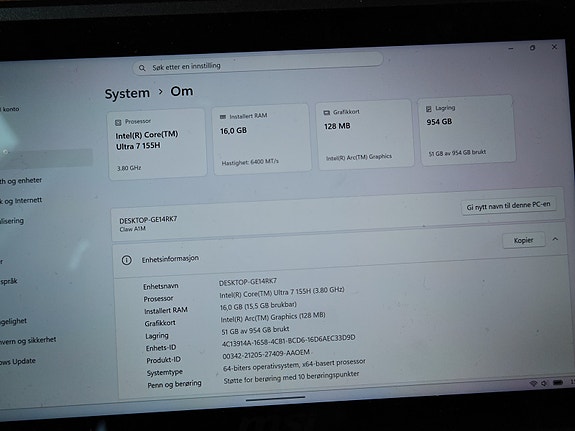Image resolution: width=575 pixels, height=431 pixels.
Task: Click the Installert RAM icon
Action: click(223, 117)
